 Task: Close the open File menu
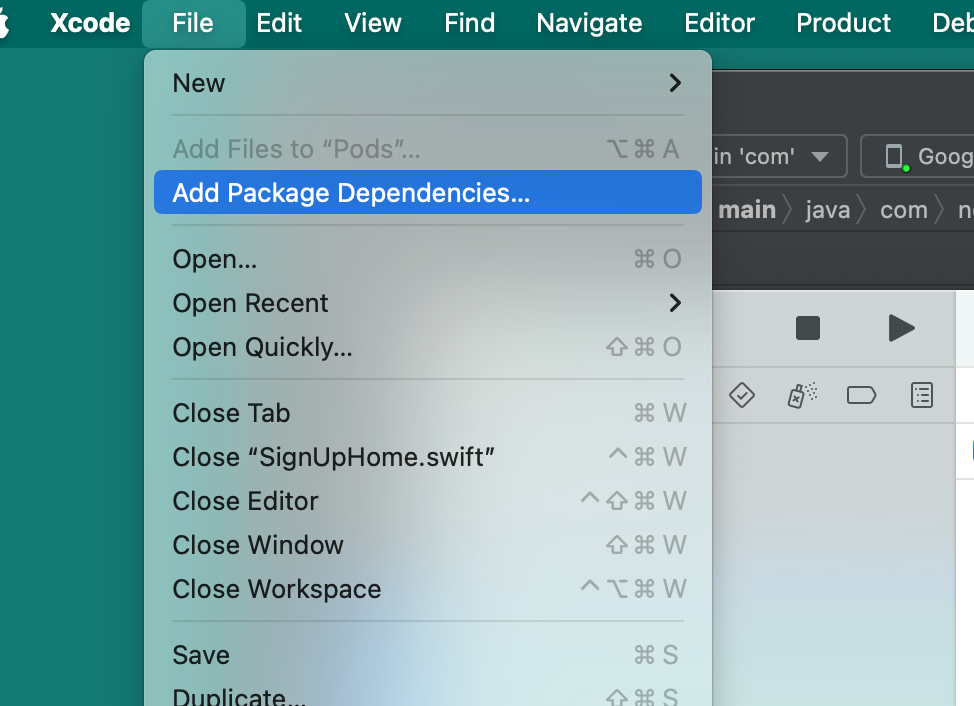tap(193, 24)
